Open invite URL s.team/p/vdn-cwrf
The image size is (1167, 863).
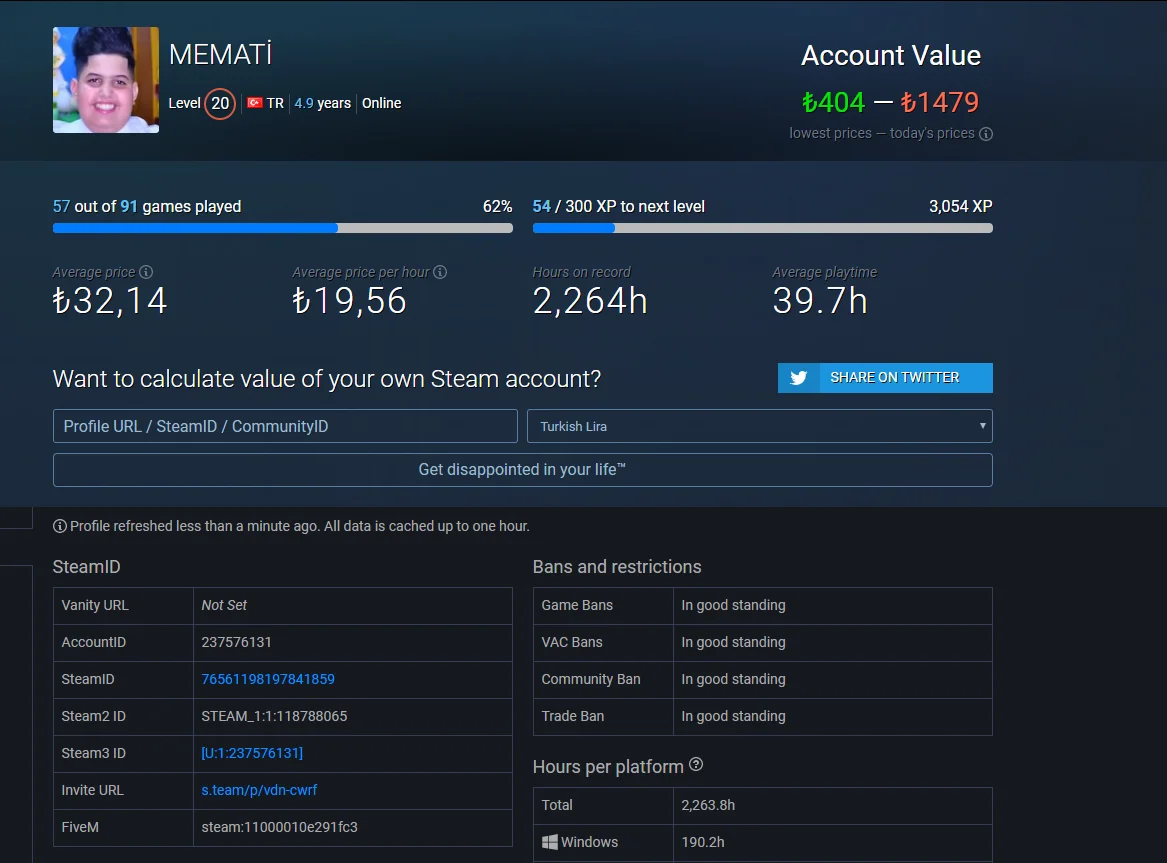(x=259, y=790)
